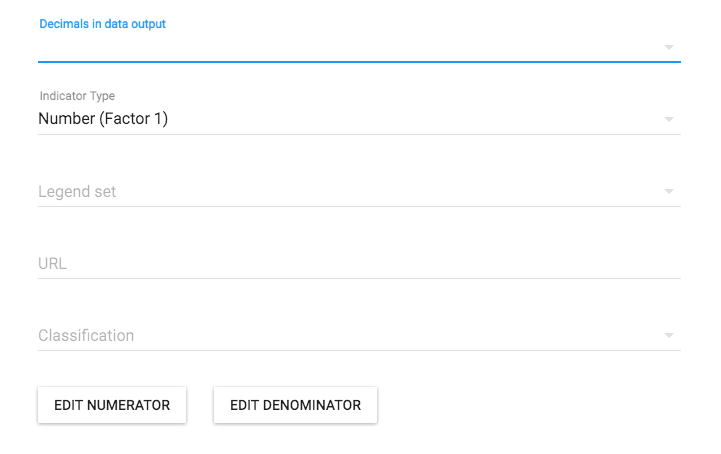Open the Decimals in data output select field
Screen dimensions: 721x454
click(350, 46)
